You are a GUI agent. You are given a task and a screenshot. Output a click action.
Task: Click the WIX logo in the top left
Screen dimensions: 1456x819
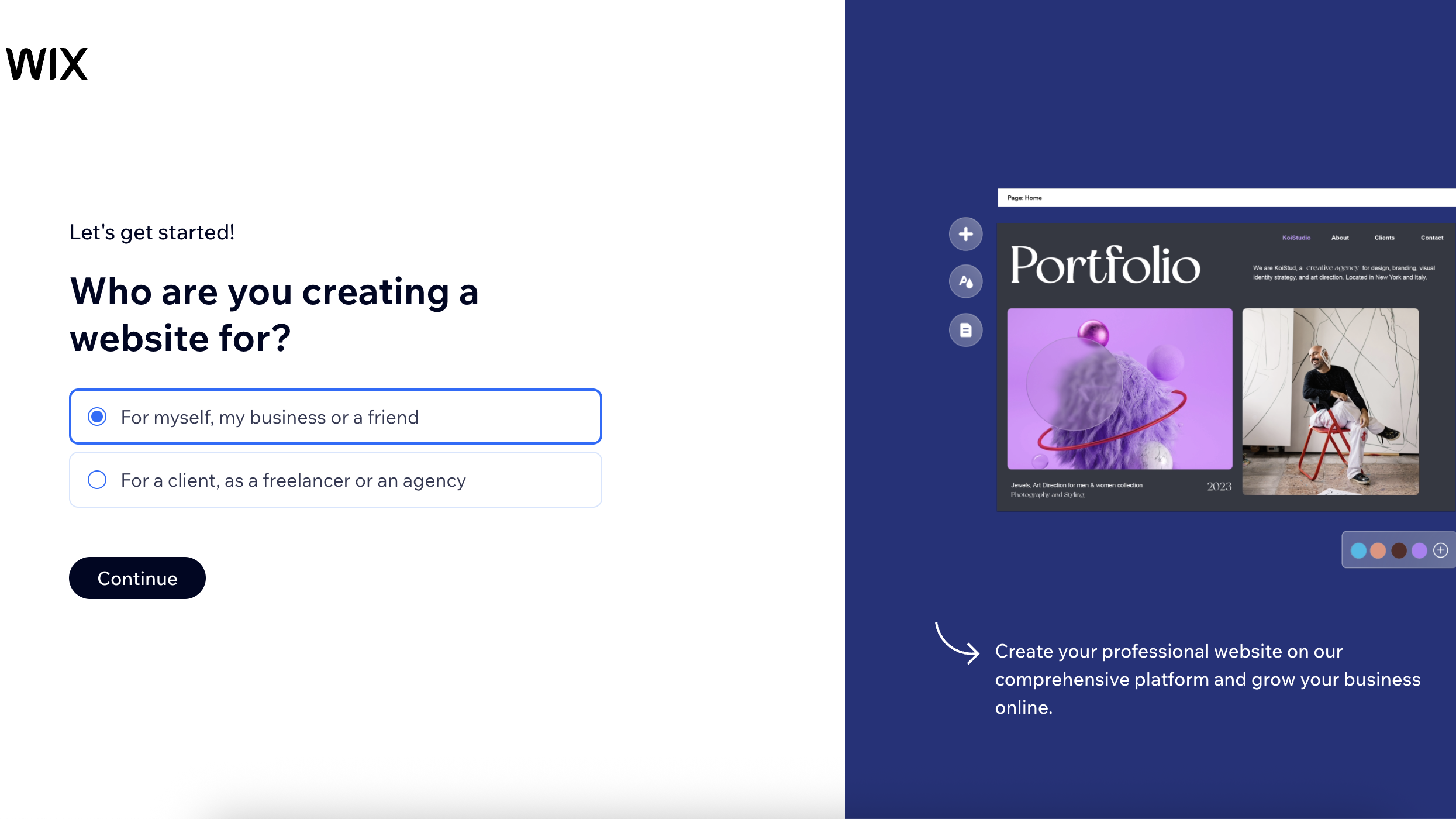[46, 62]
